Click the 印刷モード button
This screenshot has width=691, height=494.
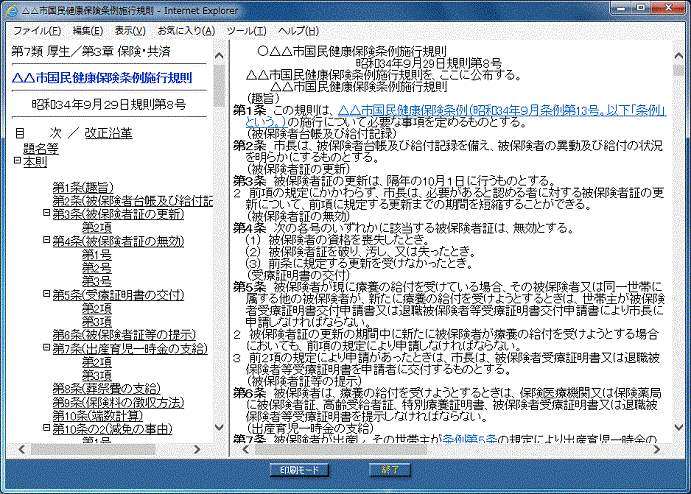coord(300,468)
